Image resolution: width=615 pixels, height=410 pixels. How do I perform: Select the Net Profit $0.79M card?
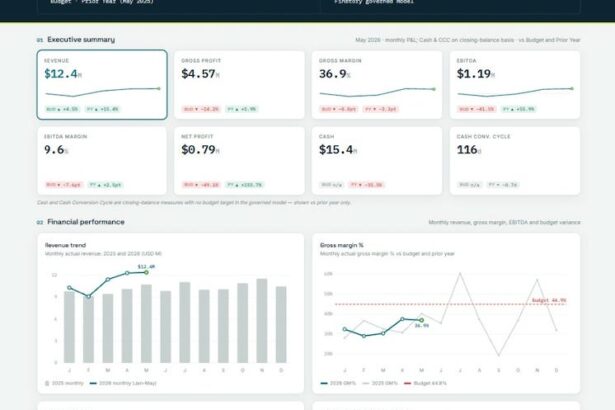(x=239, y=160)
